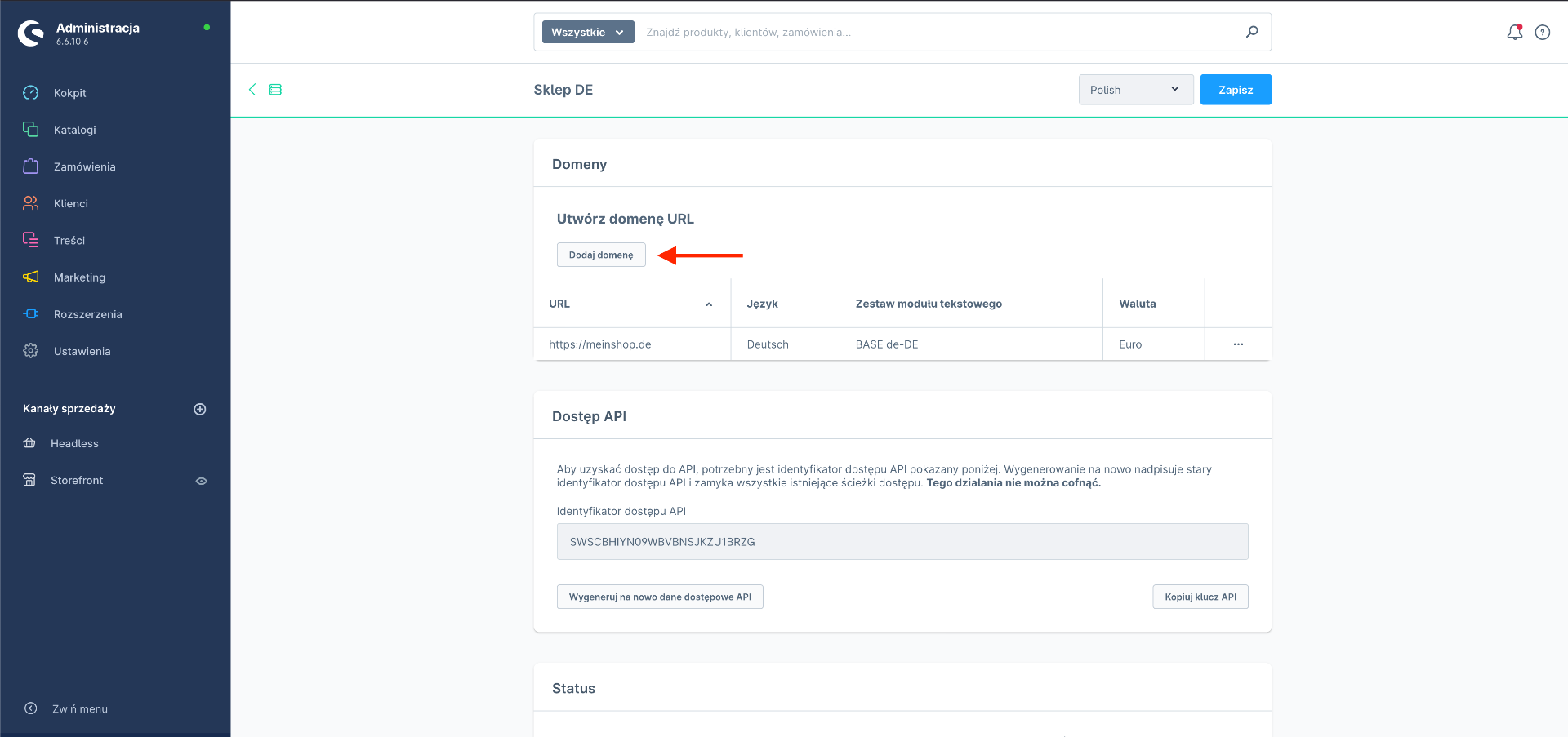Open Ustawienia in the sidebar
This screenshot has height=737, width=1568.
pos(82,351)
